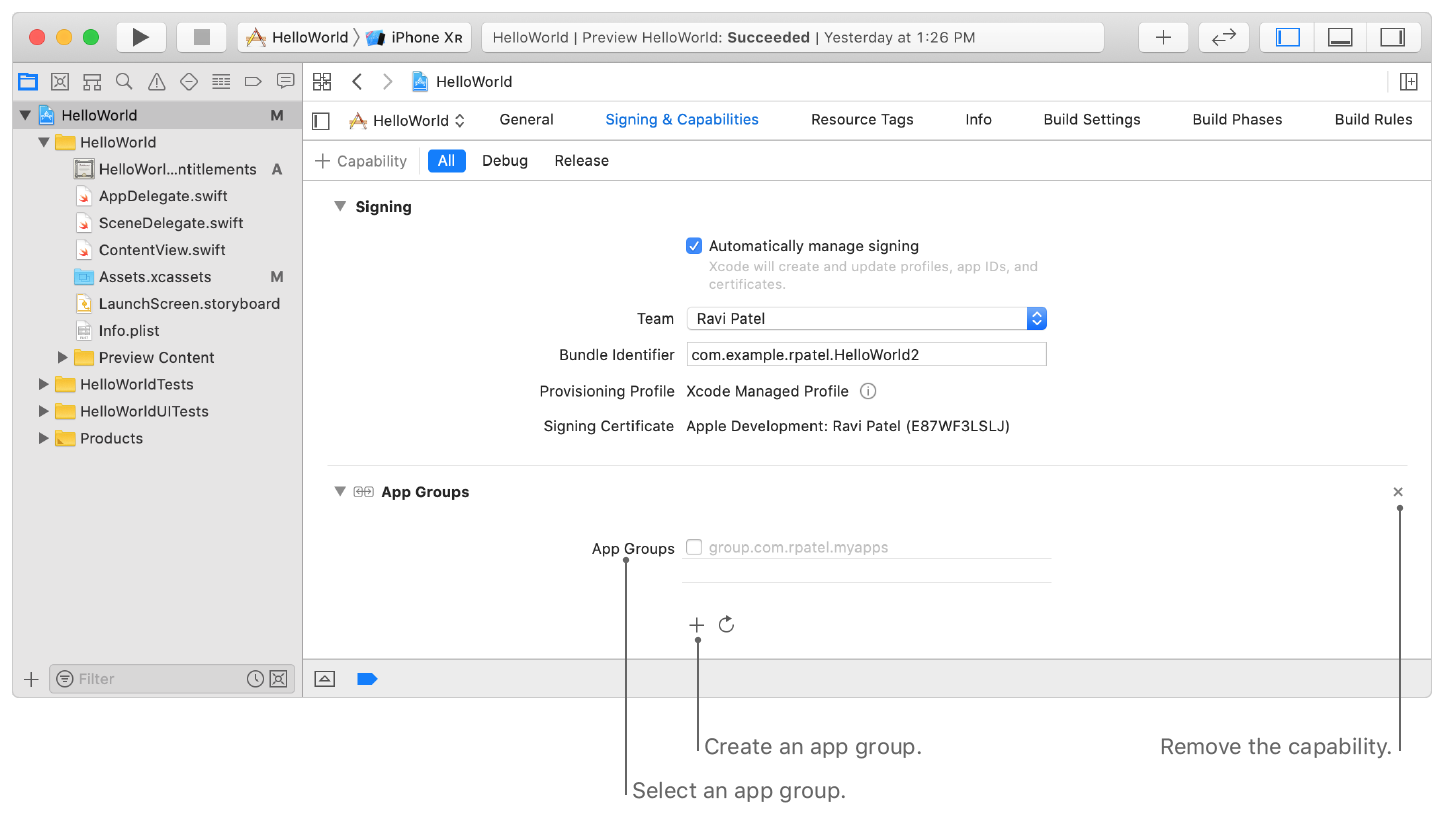Open the Library with plus button
1444x815 pixels.
click(1163, 37)
